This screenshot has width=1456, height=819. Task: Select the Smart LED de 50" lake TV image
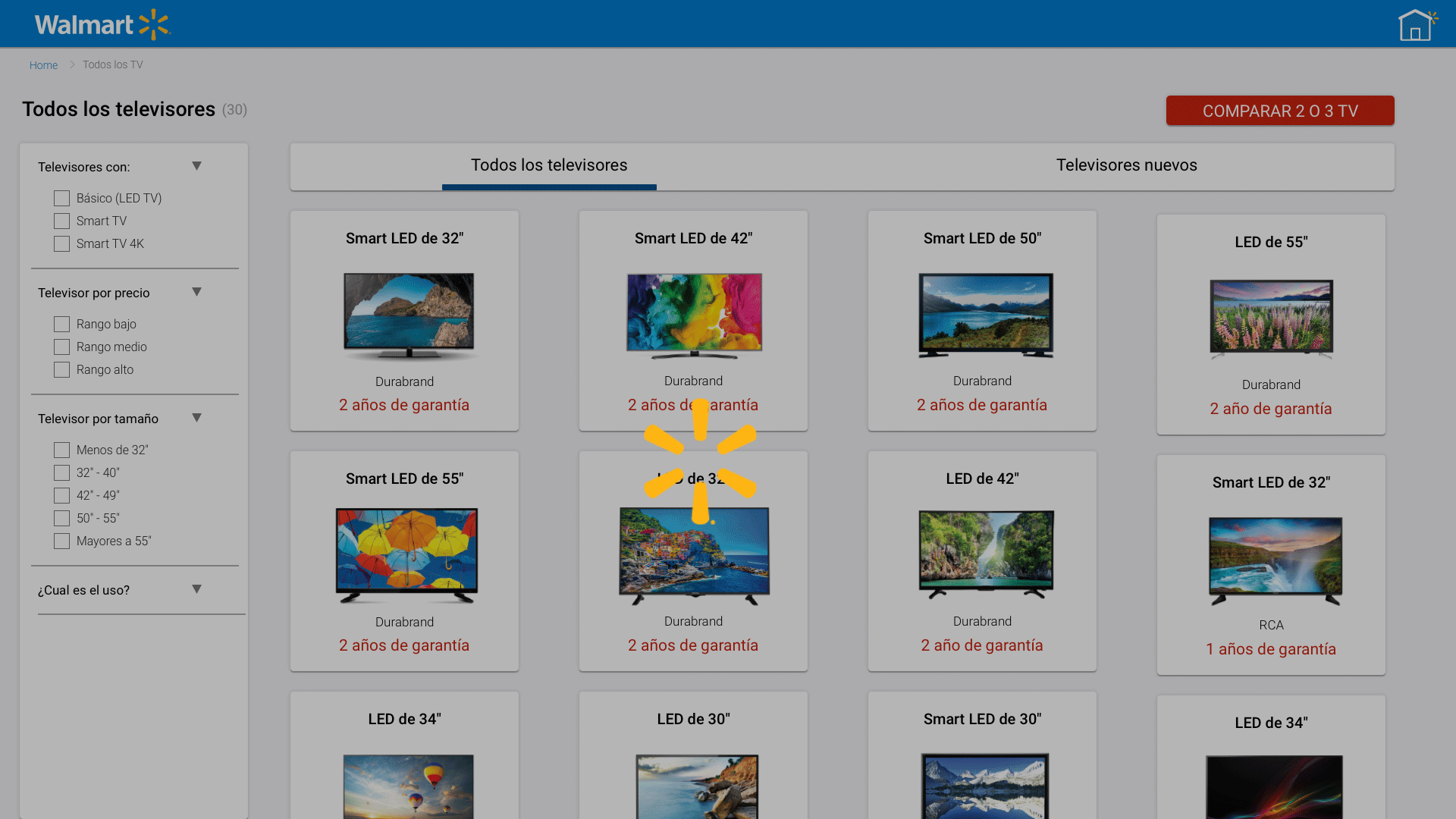[x=985, y=315]
